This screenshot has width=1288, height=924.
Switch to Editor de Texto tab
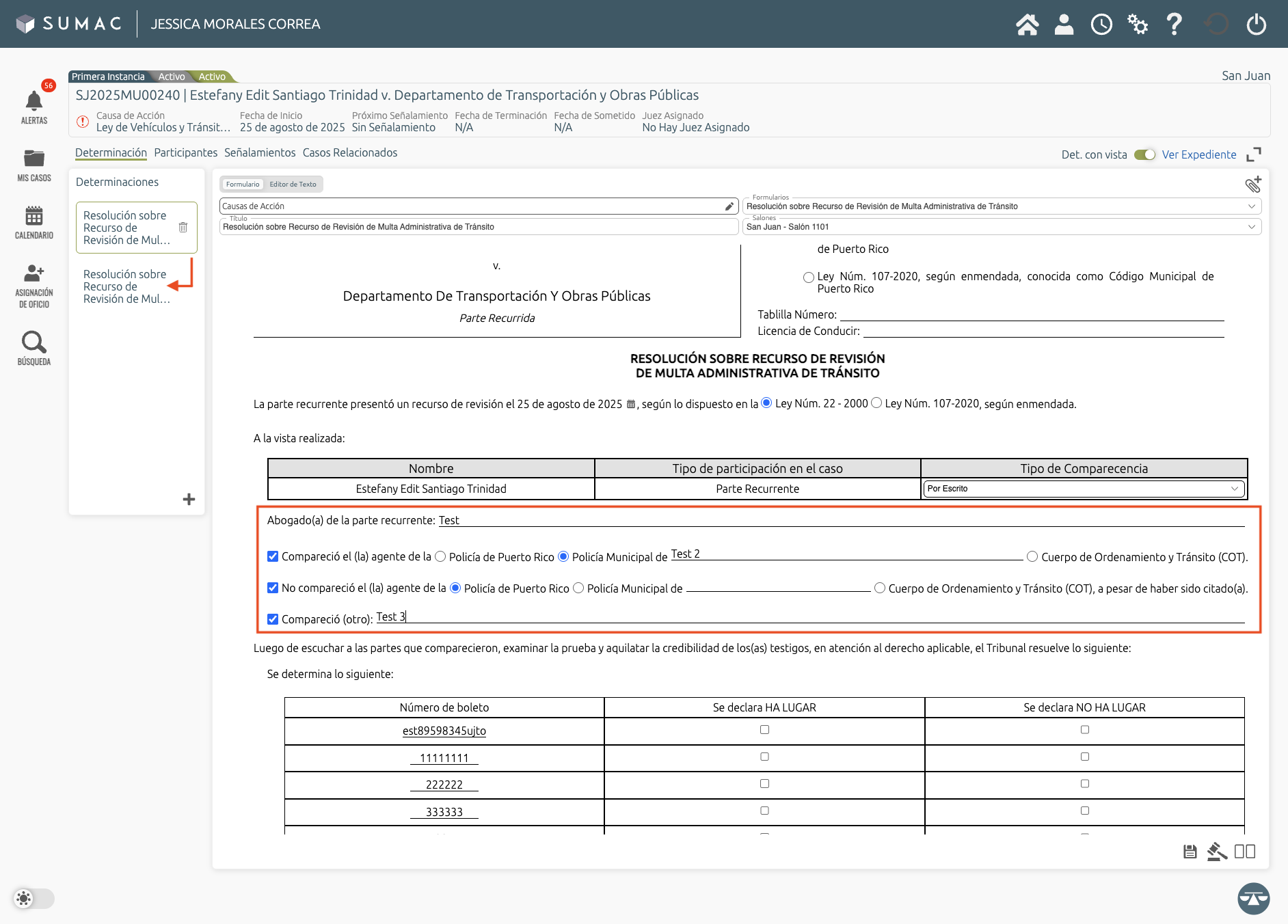(x=293, y=185)
